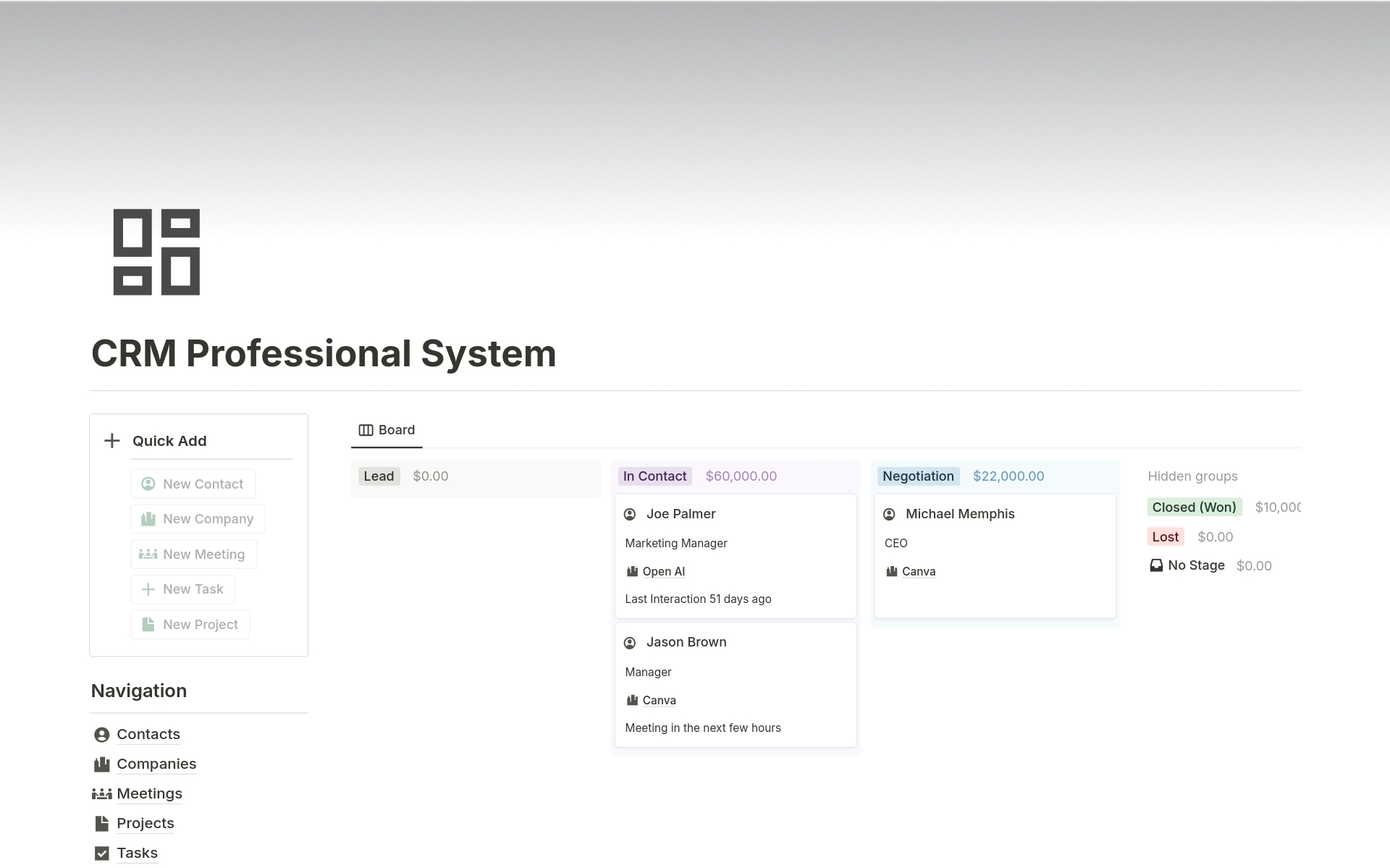The width and height of the screenshot is (1390, 868).
Task: Toggle visibility of Lost group
Action: 1165,536
